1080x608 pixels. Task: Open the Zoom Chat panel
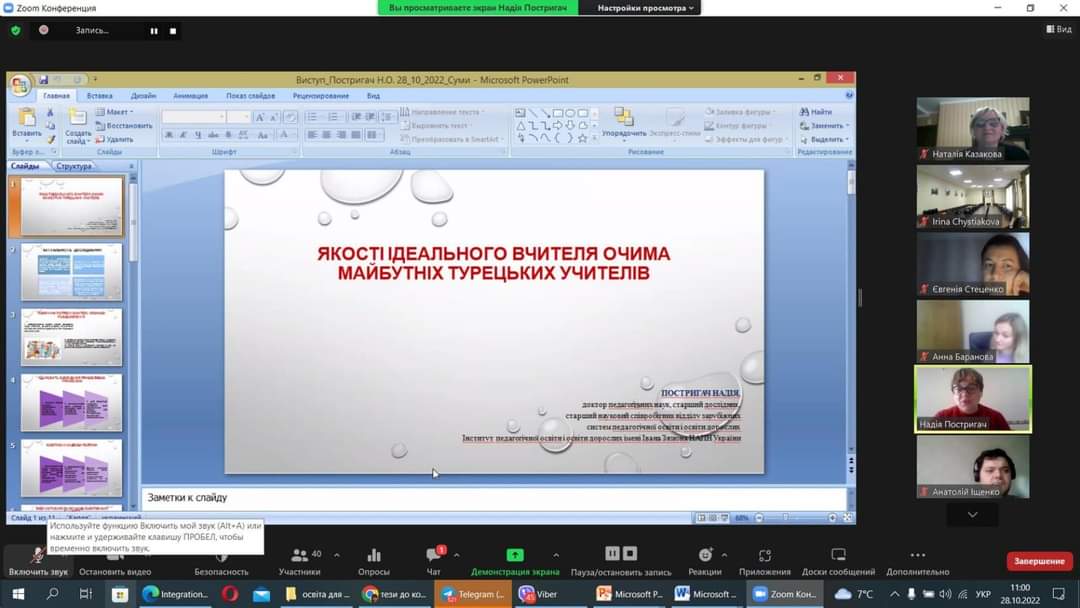[434, 558]
